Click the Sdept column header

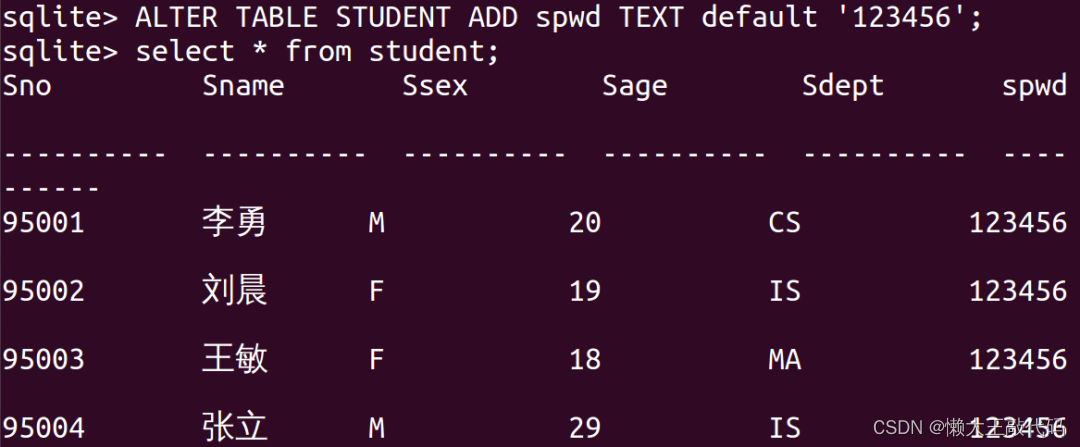[842, 87]
